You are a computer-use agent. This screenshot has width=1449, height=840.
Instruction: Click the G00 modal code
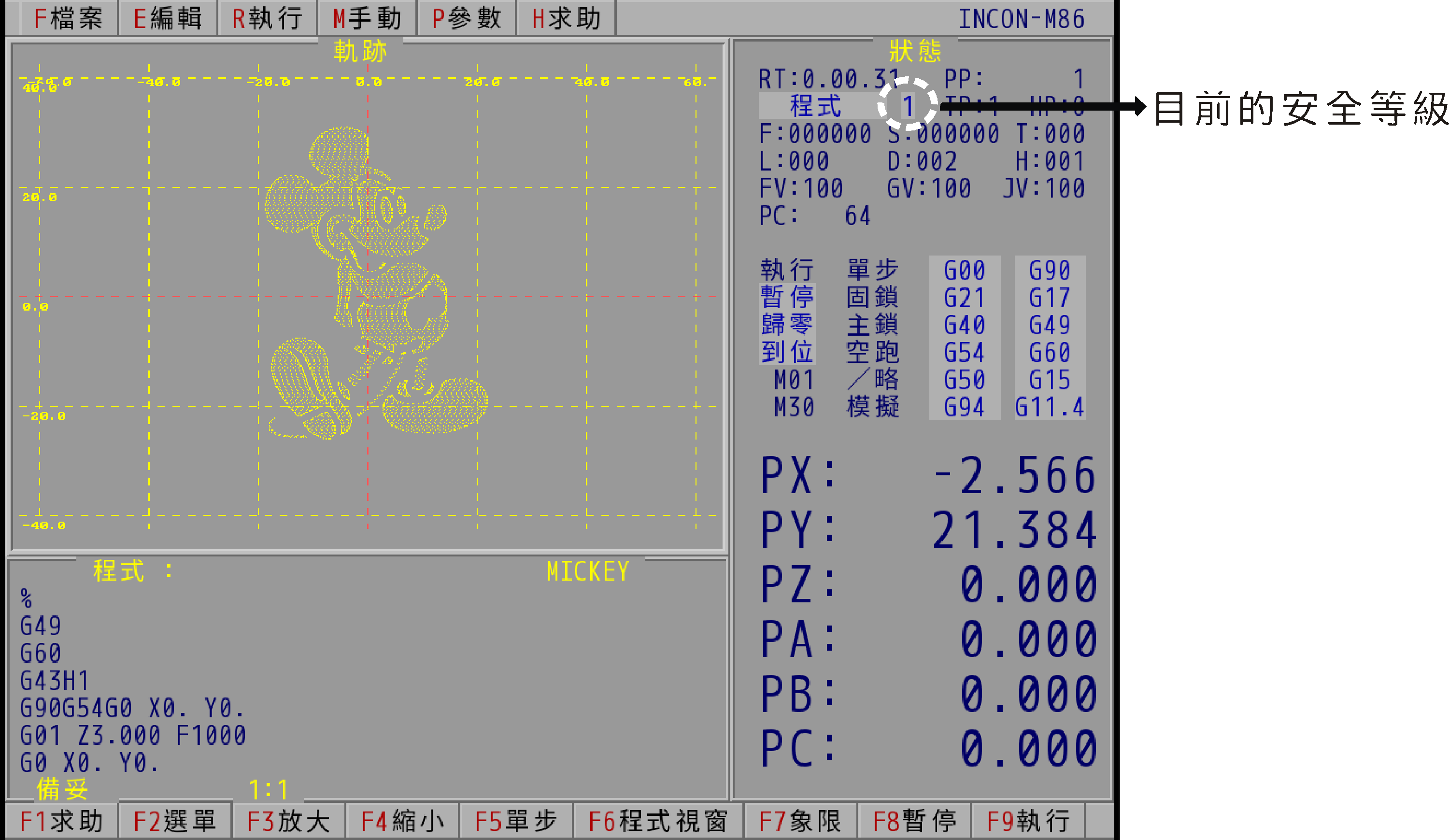pyautogui.click(x=964, y=270)
